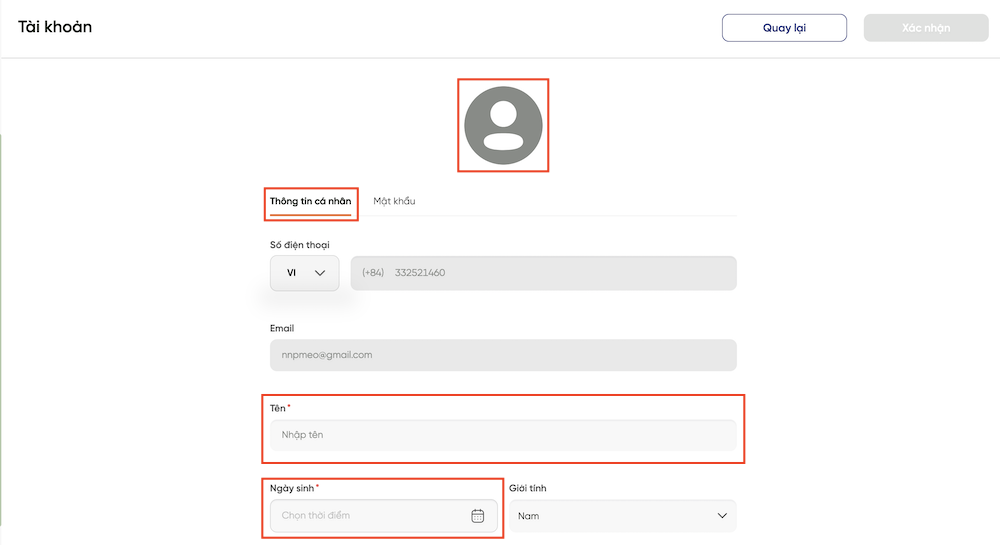Click the (+84) phone prefix
1000x545 pixels.
coord(373,273)
